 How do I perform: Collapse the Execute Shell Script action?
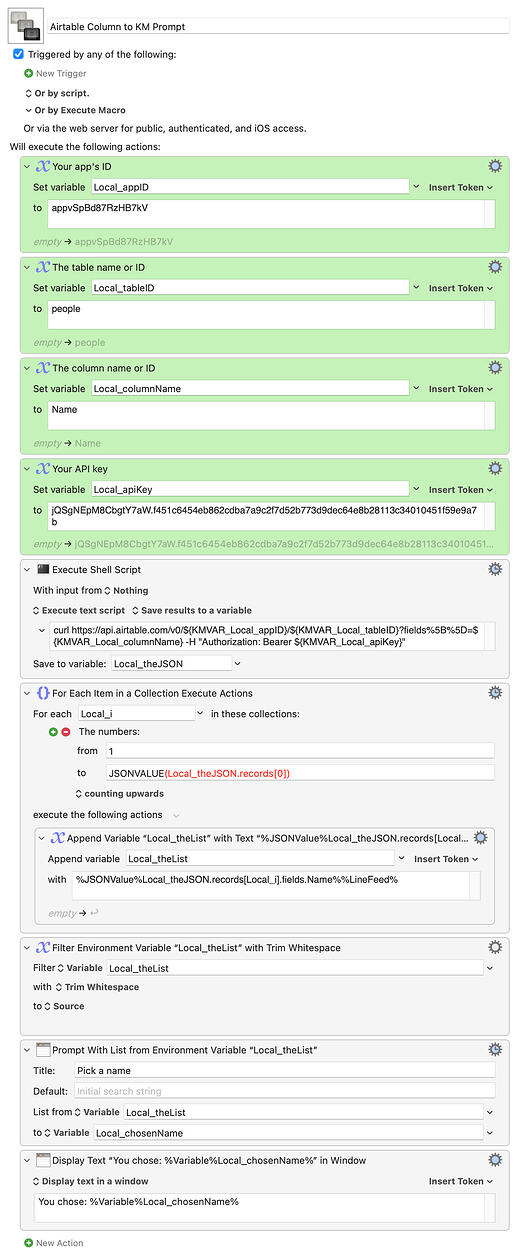[x=28, y=569]
